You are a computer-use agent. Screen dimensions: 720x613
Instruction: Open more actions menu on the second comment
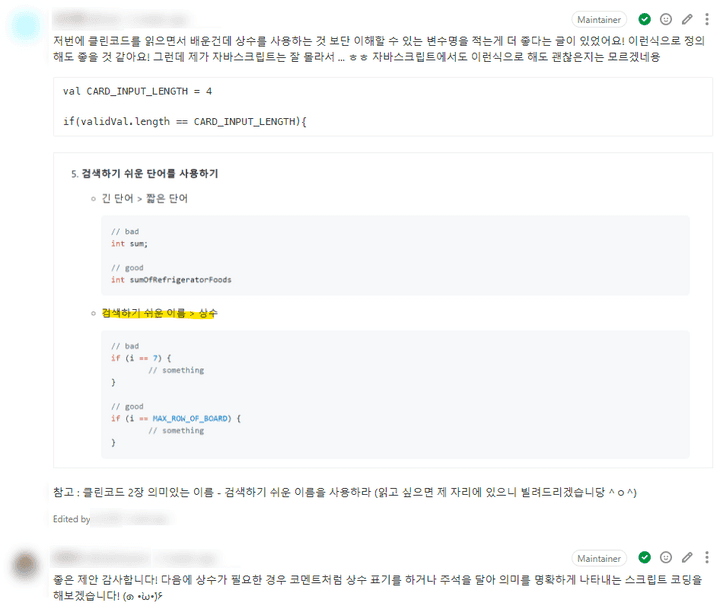[x=707, y=557]
